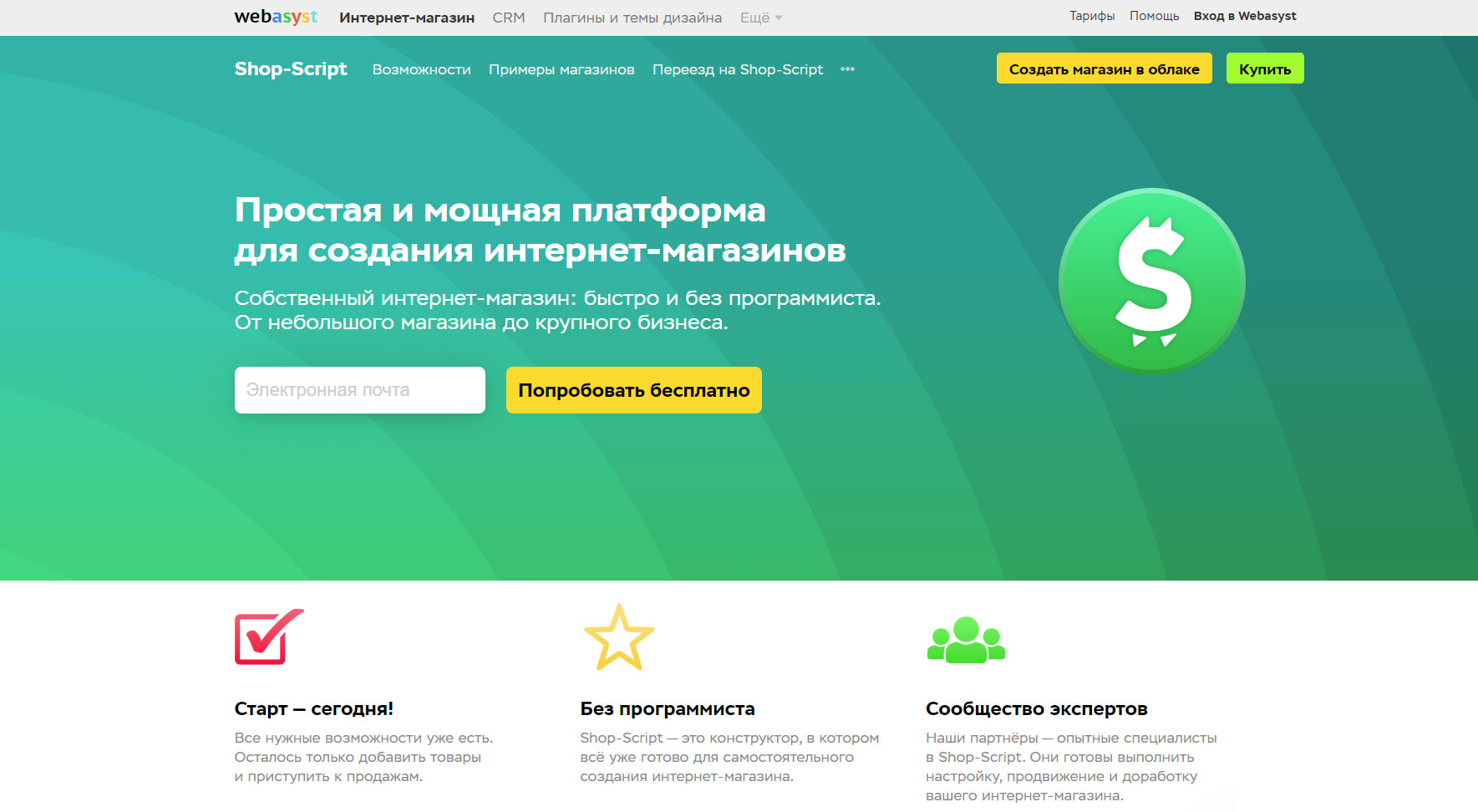
Task: Go to CRM in the top menu
Action: pyautogui.click(x=509, y=18)
